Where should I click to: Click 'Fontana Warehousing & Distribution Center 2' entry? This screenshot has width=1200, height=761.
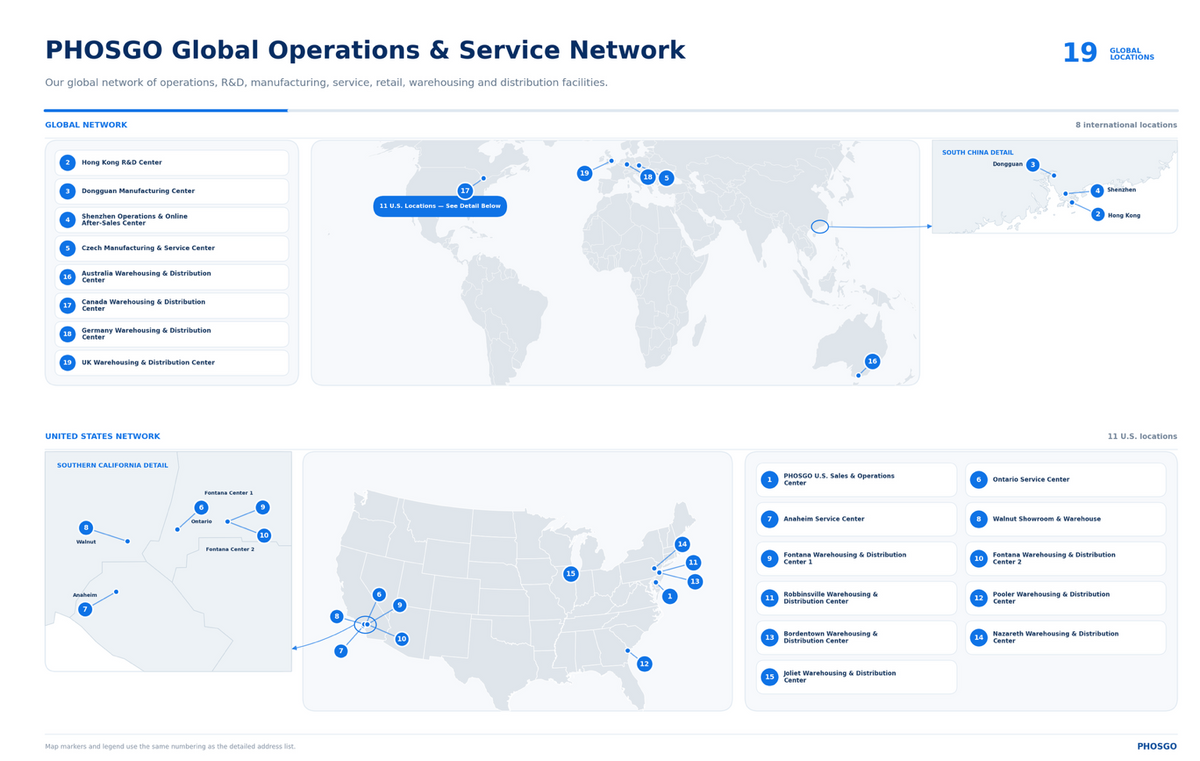point(1066,559)
